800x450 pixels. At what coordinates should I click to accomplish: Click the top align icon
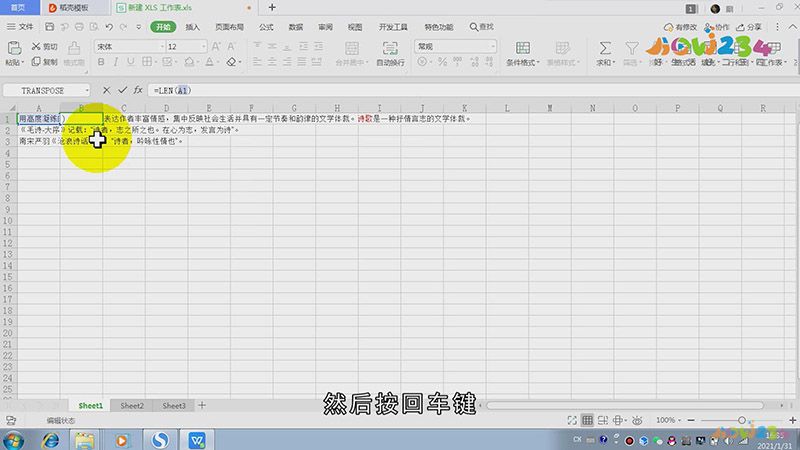point(257,46)
